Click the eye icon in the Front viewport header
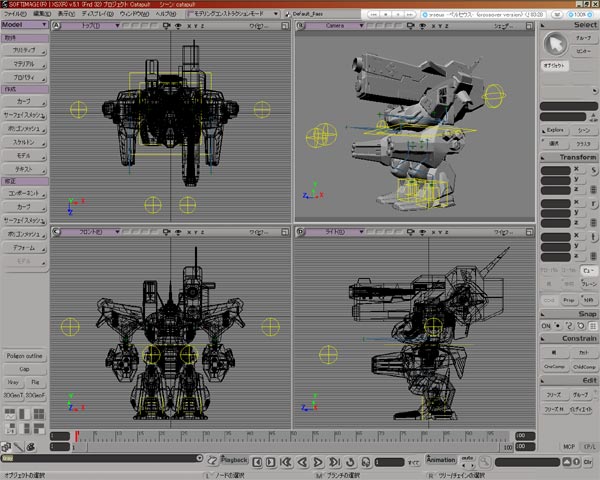The width and height of the screenshot is (600, 480). click(178, 232)
